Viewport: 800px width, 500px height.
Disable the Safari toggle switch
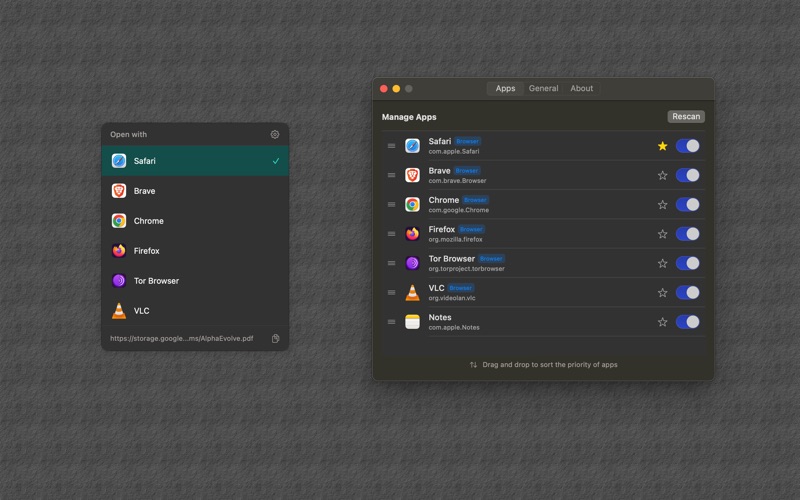687,146
